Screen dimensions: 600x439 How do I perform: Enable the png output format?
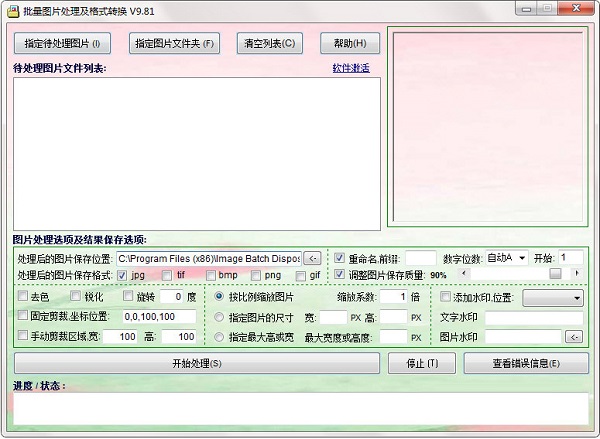point(256,275)
